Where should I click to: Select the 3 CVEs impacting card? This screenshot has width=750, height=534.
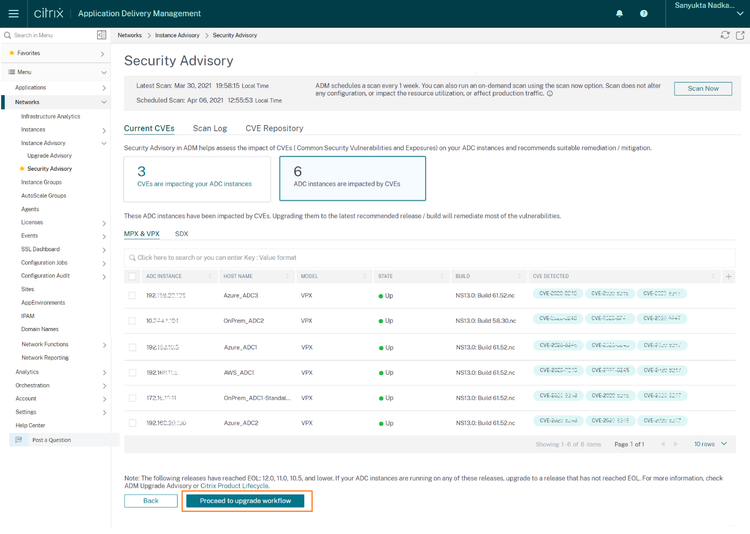197,179
